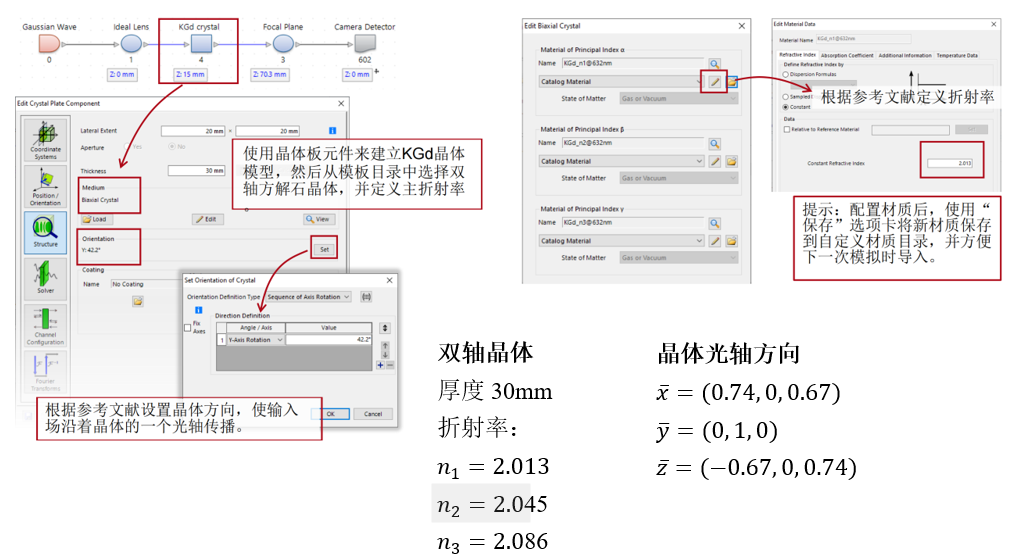Screen dimensions: 1022x557
Task: Edit material of Principal Index β
Action: [x=714, y=161]
